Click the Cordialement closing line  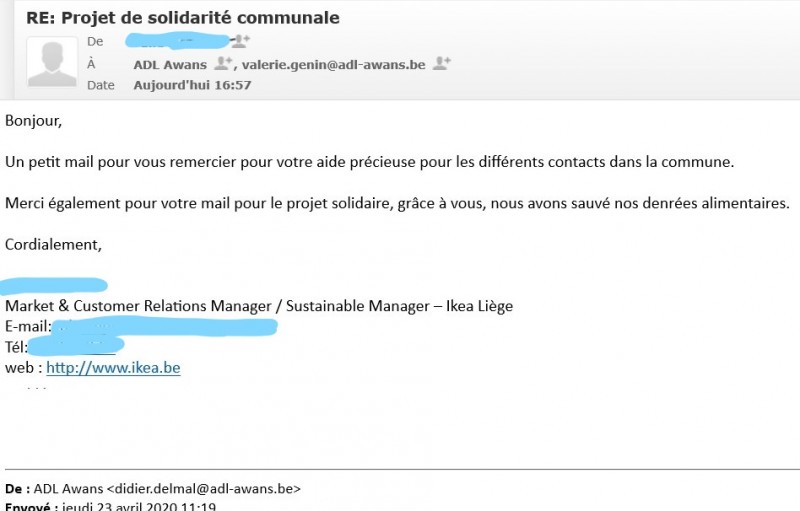pyautogui.click(x=54, y=245)
